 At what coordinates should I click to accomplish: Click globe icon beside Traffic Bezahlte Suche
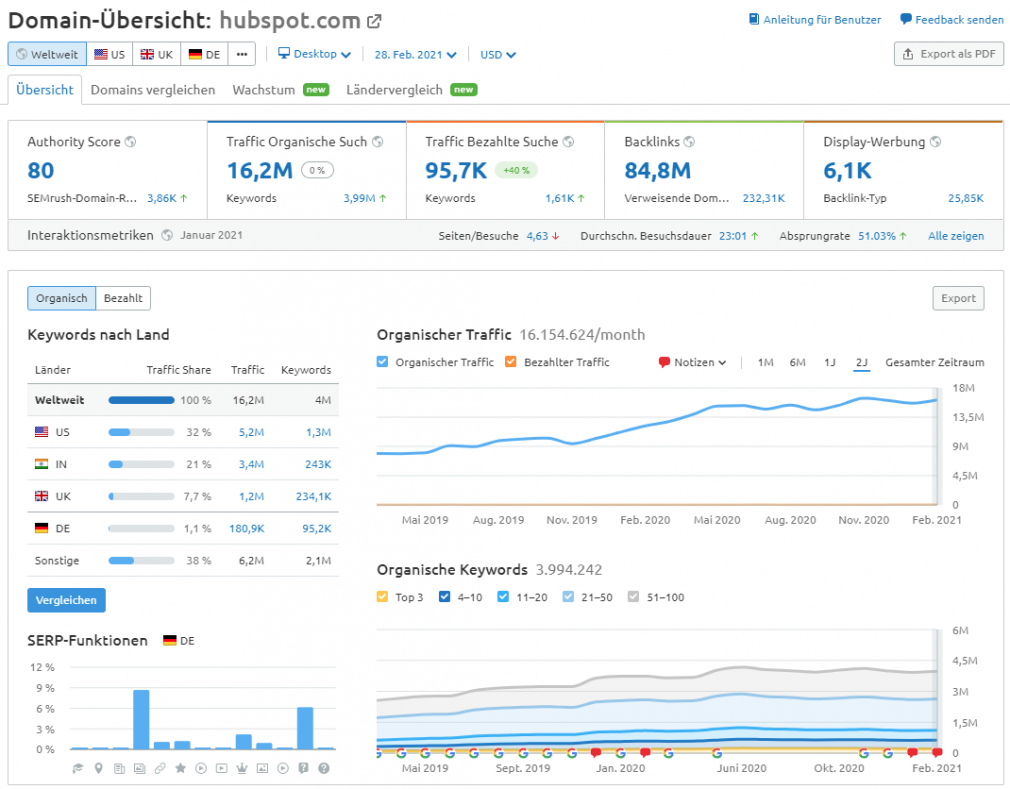pos(568,142)
